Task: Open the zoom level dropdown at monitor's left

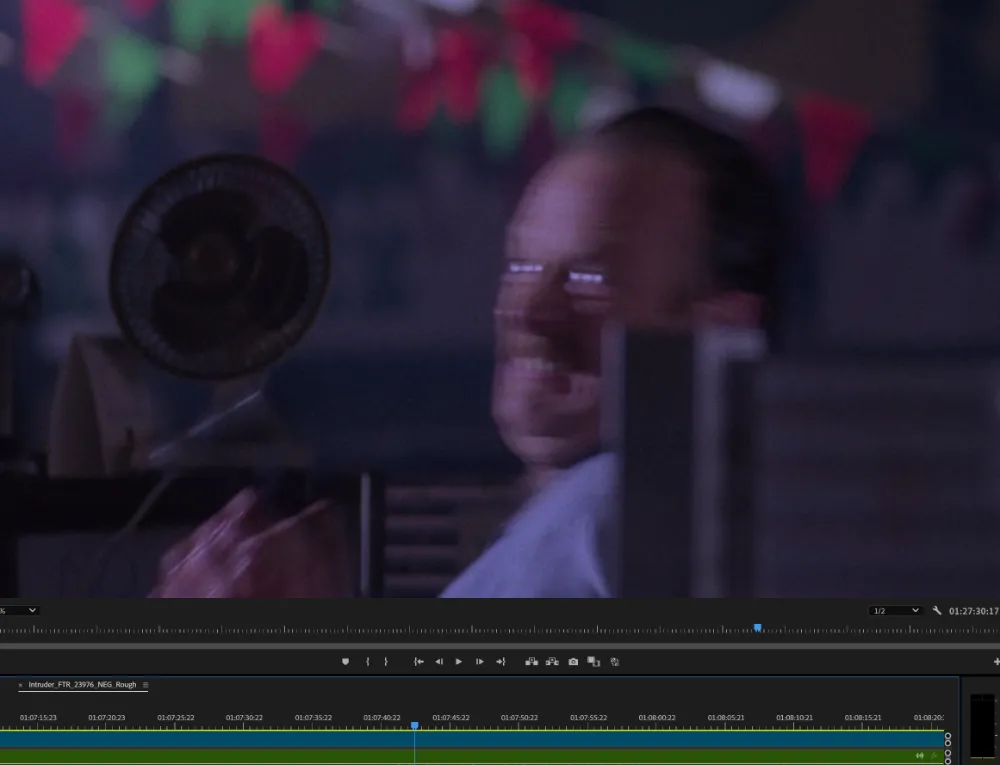Action: tap(20, 610)
